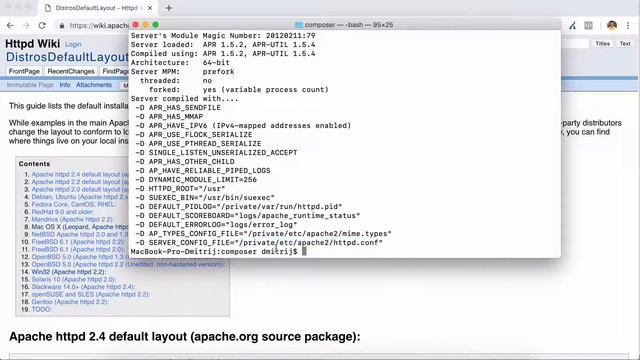The image size is (640, 360).
Task: Open contents entry Win32 (Apache httpd 2.2)
Action: click(x=69, y=272)
